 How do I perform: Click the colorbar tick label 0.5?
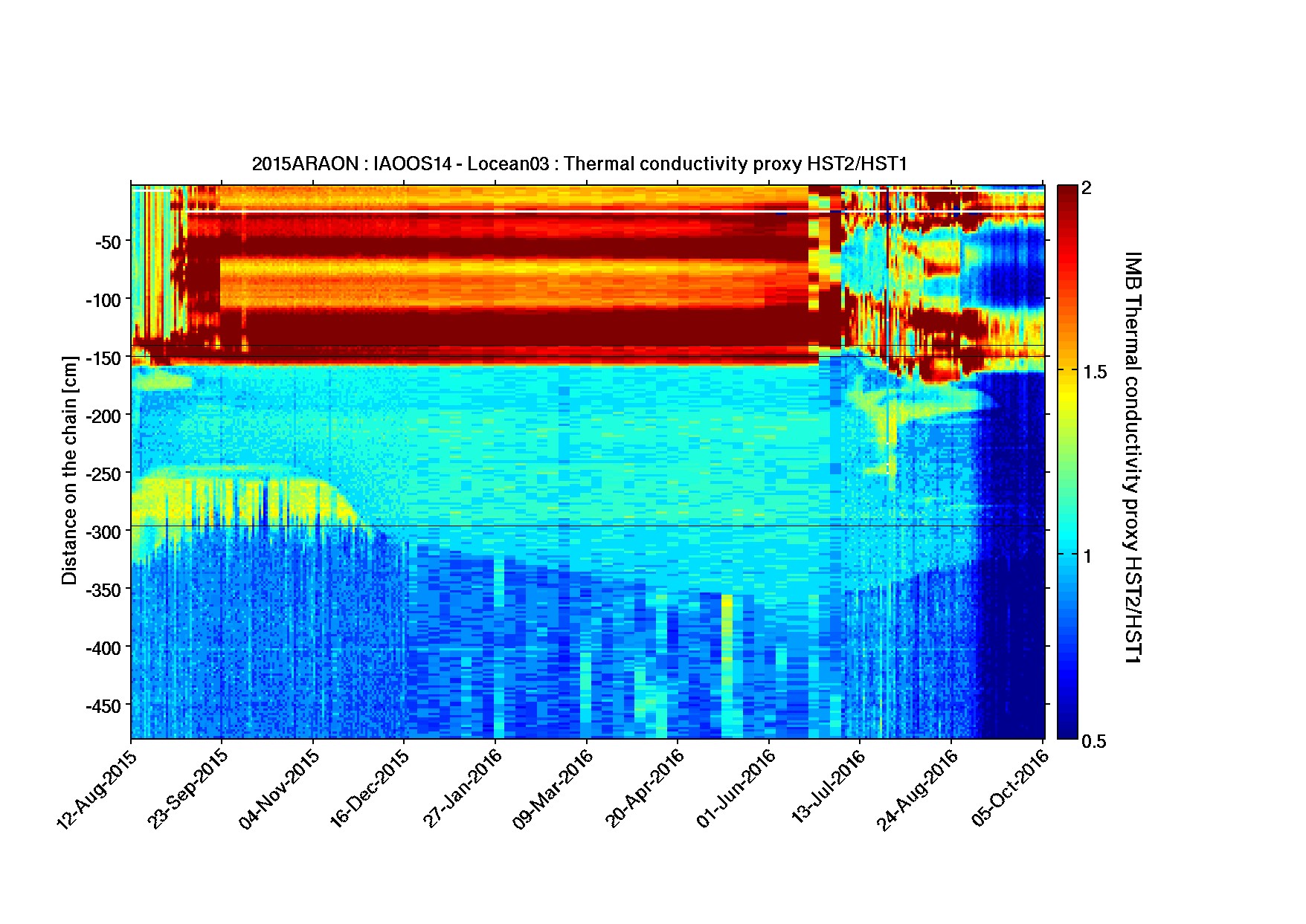pyautogui.click(x=1094, y=741)
